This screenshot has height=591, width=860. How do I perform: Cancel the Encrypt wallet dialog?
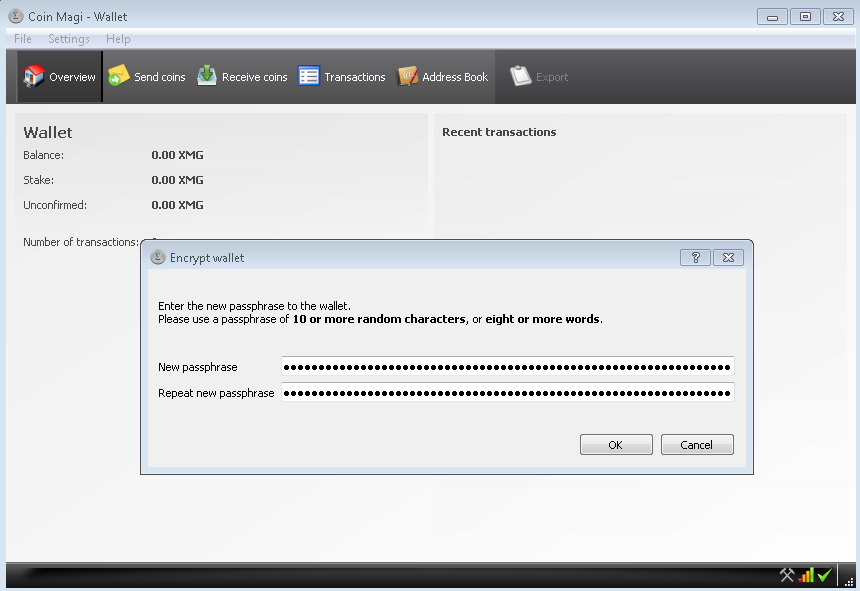pyautogui.click(x=697, y=445)
